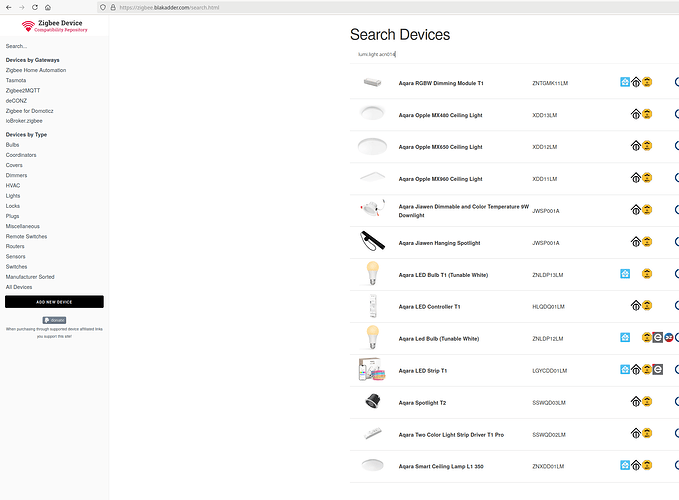Screen dimensions: 679x500
Task: Click blue Zigbee2MQTT icon on RGBW Dimming Module row
Action: pyautogui.click(x=625, y=82)
